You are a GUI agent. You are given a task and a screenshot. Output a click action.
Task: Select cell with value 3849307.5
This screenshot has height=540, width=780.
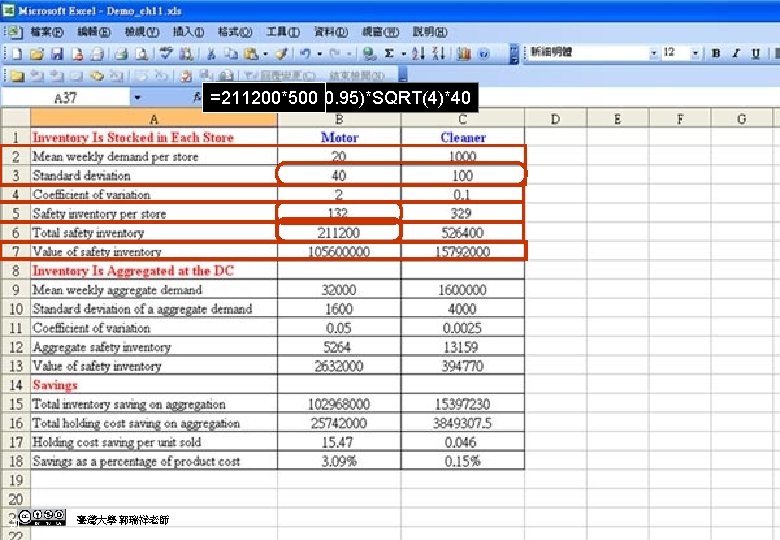(x=463, y=423)
